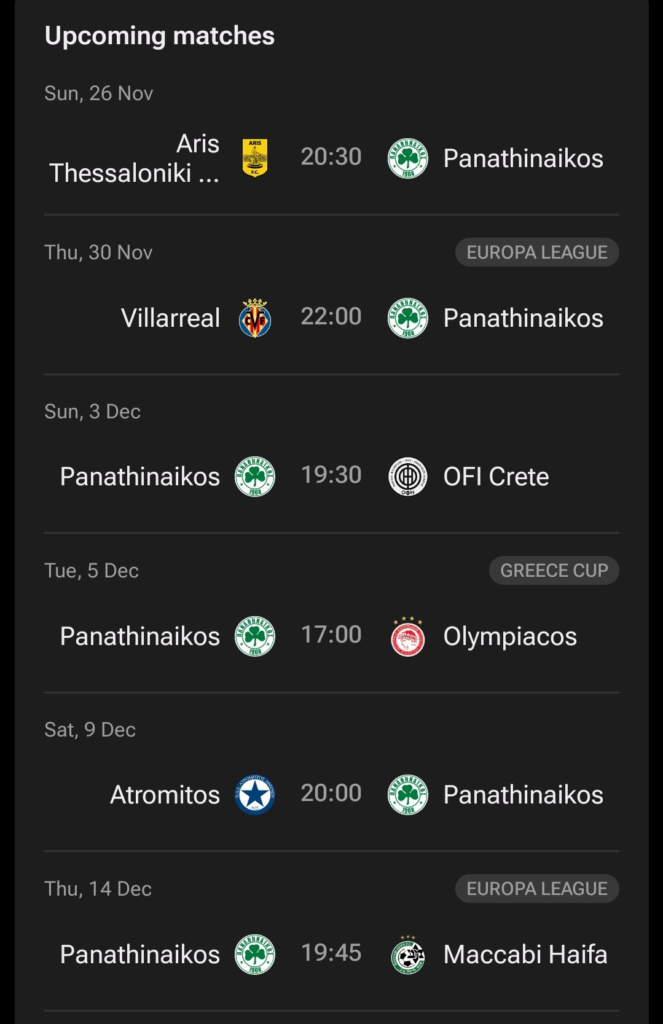
Task: Open the Aris Thessaloniki team name
Action: coord(135,158)
